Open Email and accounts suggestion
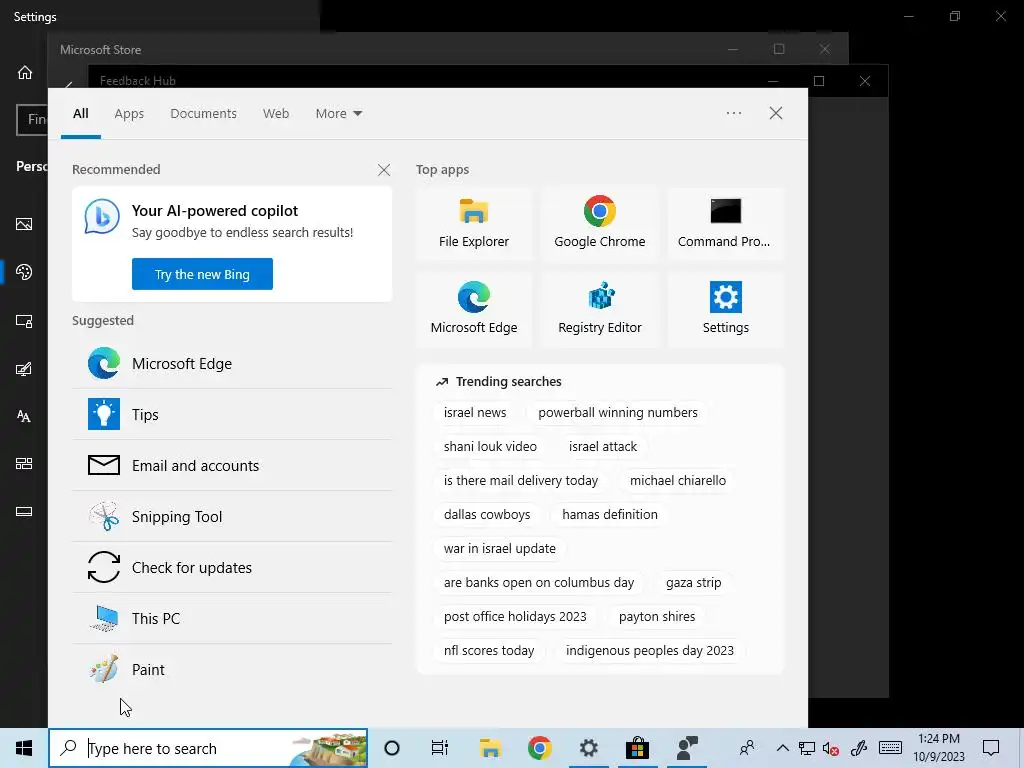The image size is (1024, 768). (232, 466)
